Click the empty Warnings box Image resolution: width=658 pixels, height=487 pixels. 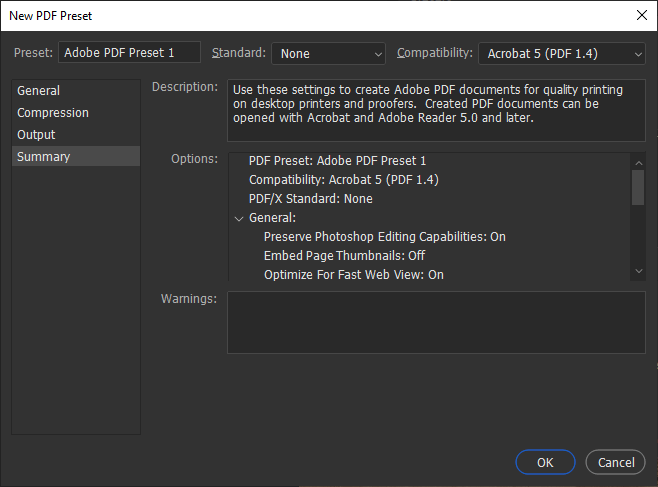436,322
